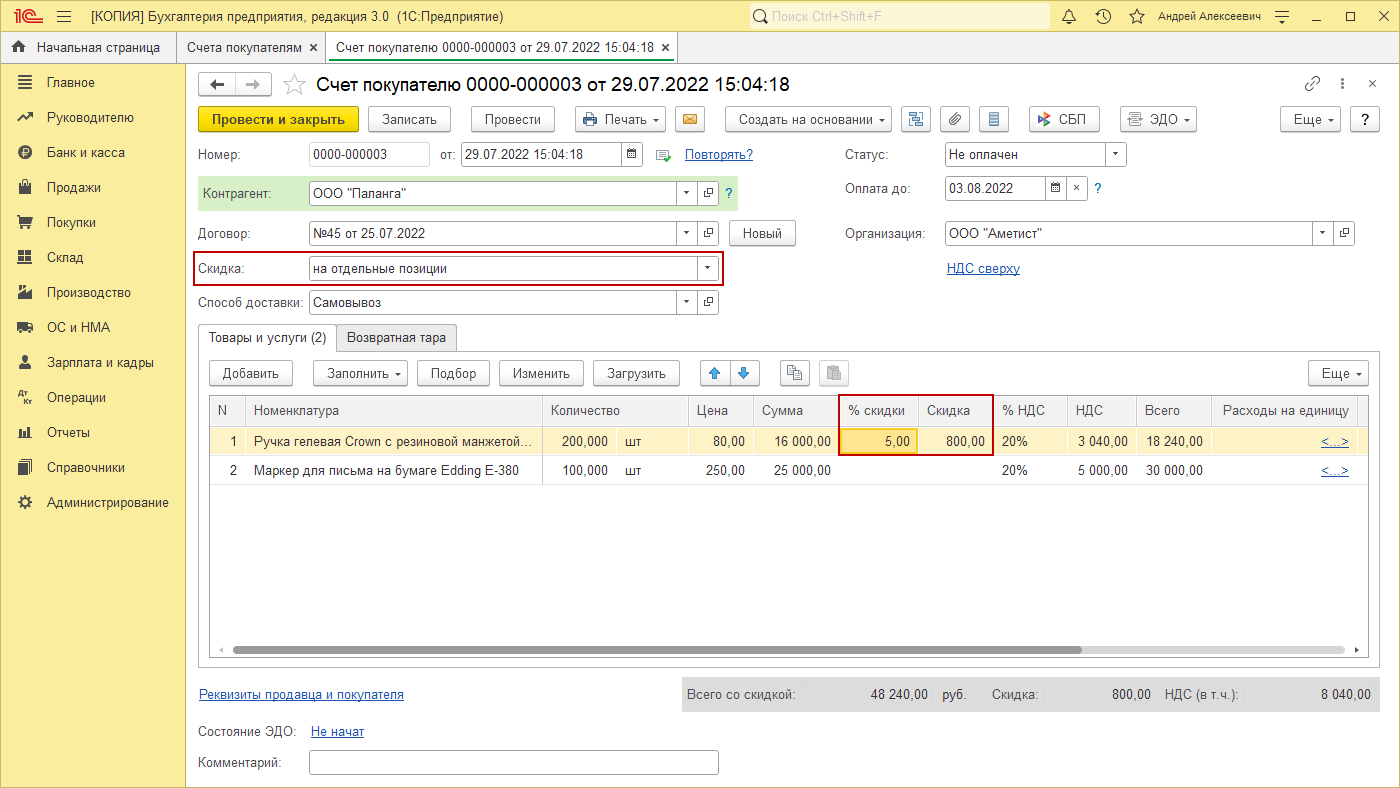Move table row up arrow
This screenshot has height=788, width=1400.
pyautogui.click(x=714, y=373)
